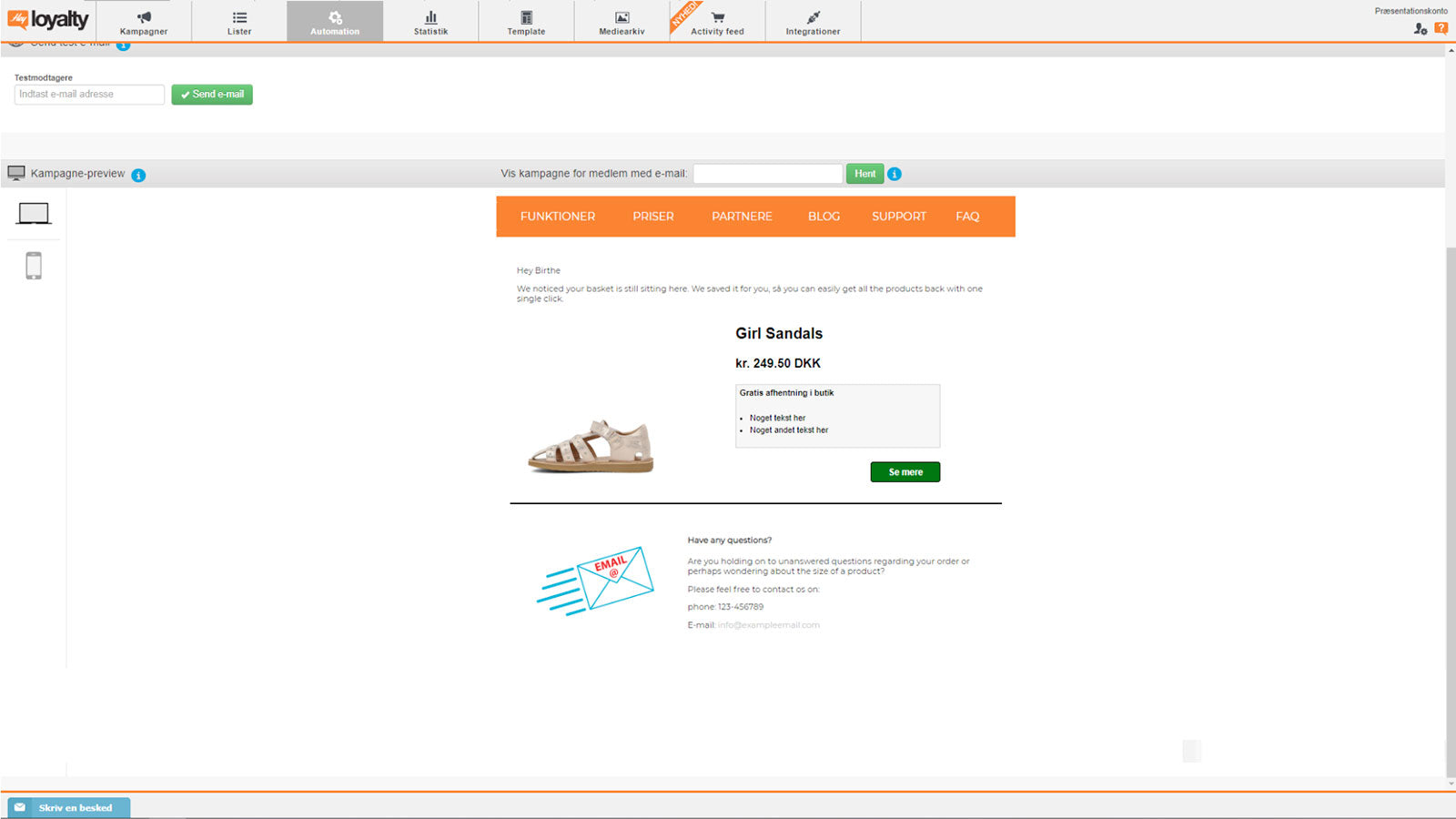Screen dimensions: 1456x819
Task: Open user account settings icon
Action: pyautogui.click(x=1420, y=28)
